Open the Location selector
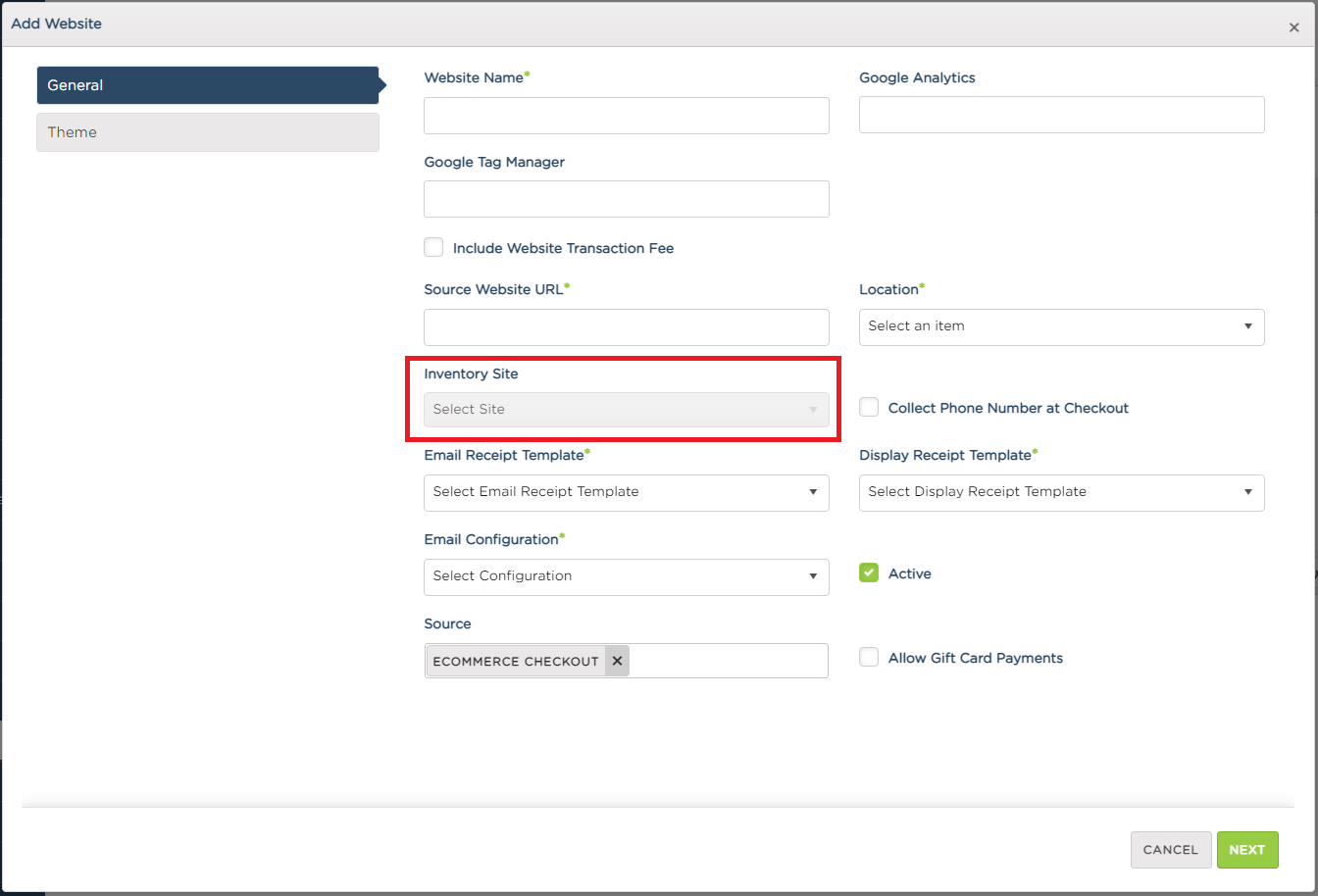1318x896 pixels. [x=1061, y=326]
